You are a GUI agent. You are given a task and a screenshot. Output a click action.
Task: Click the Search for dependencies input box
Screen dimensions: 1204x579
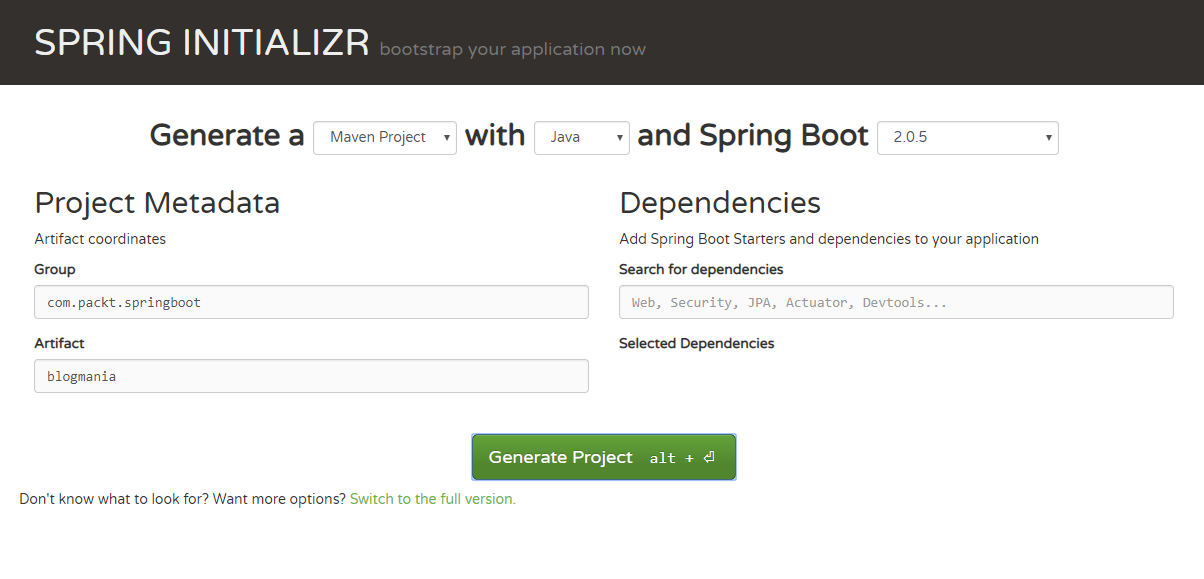tap(895, 302)
